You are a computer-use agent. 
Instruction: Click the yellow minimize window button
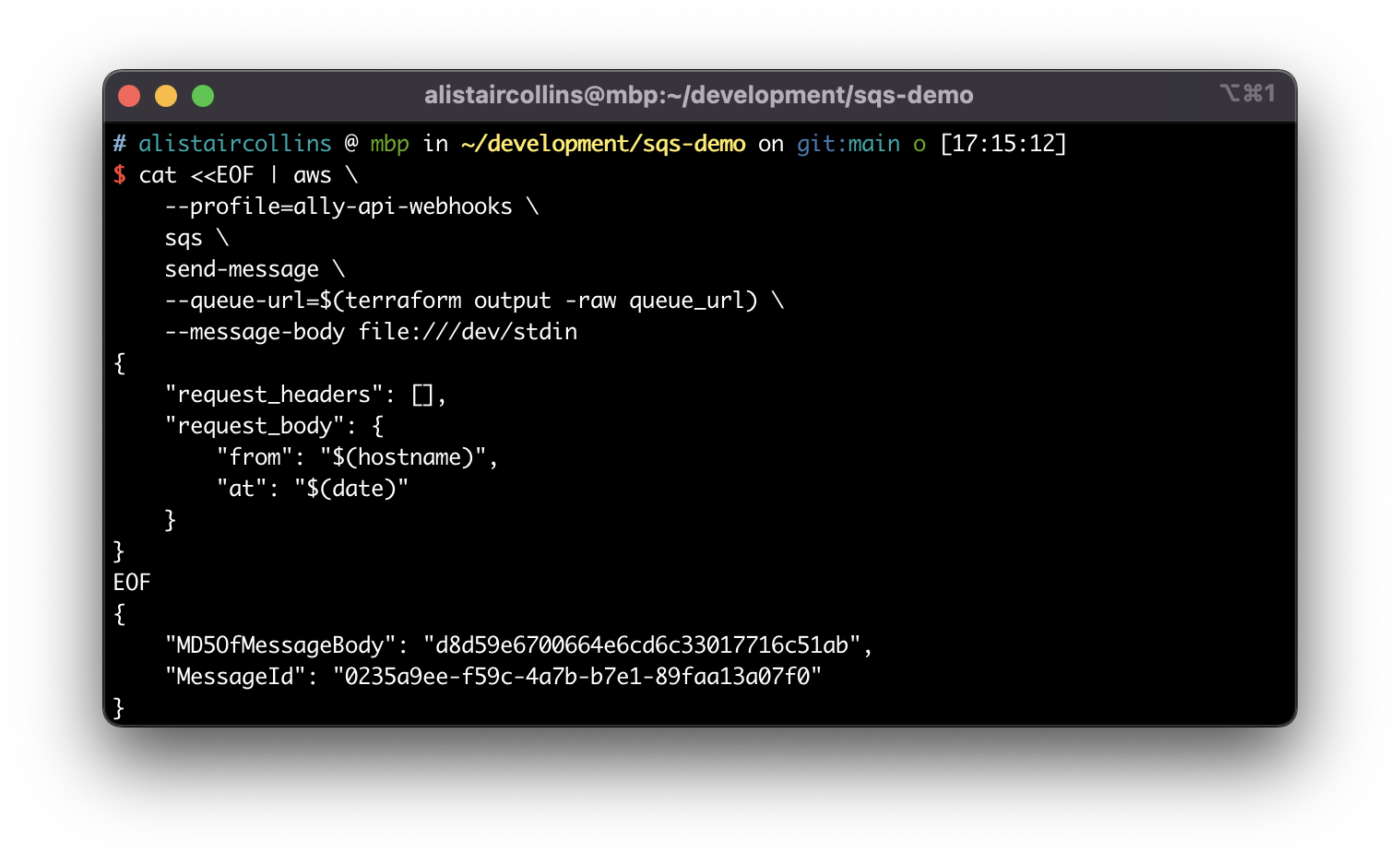click(166, 96)
